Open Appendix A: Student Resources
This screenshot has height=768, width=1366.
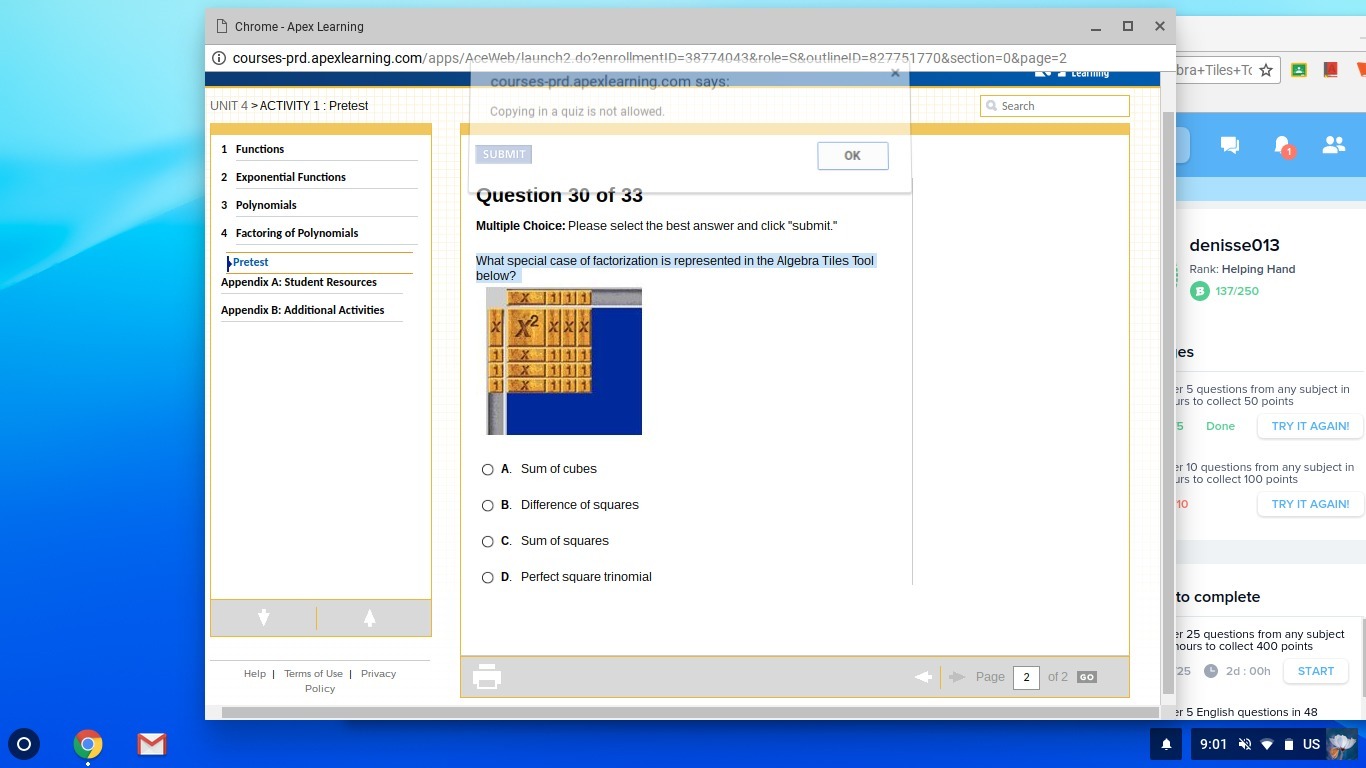pyautogui.click(x=299, y=282)
